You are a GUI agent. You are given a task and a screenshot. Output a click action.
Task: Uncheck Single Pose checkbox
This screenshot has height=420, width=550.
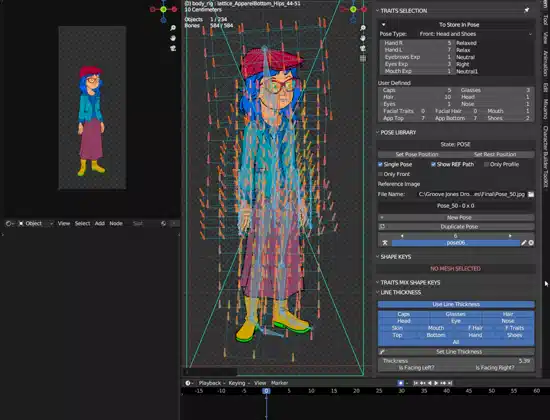pos(380,164)
